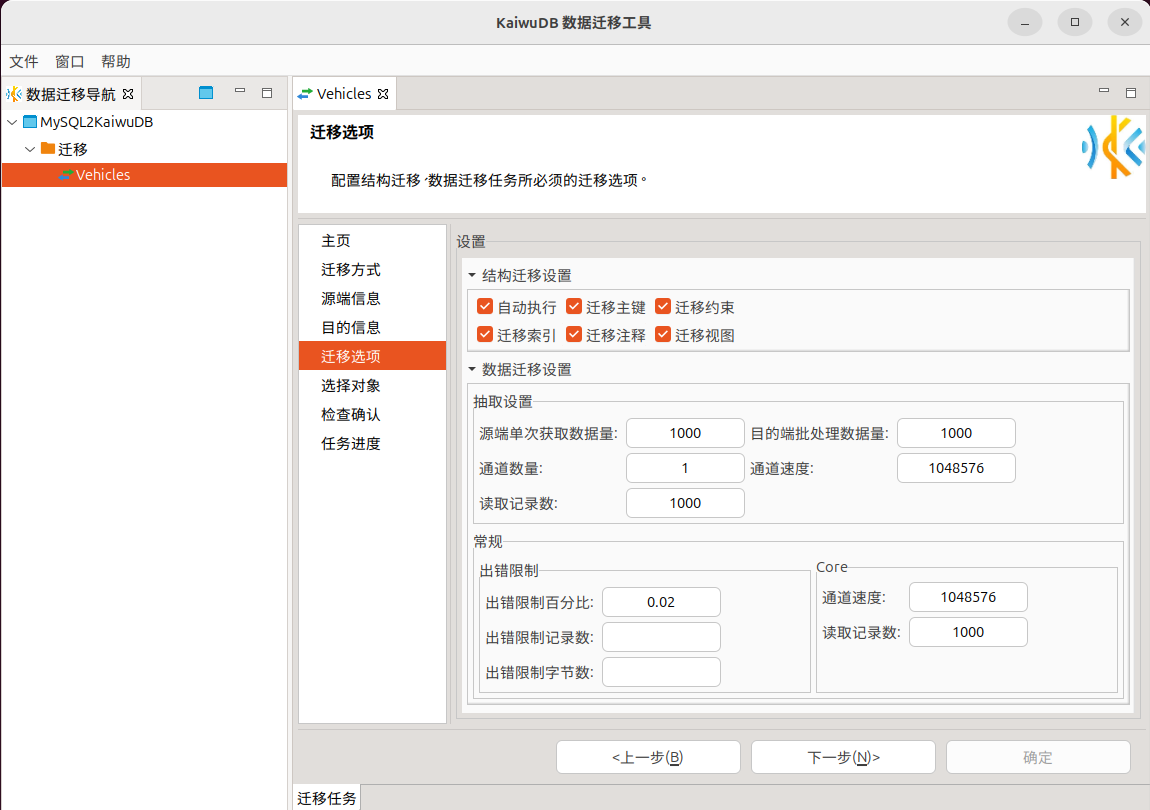This screenshot has height=810, width=1150.
Task: Click the 出错限制字节数 field
Action: click(x=661, y=672)
